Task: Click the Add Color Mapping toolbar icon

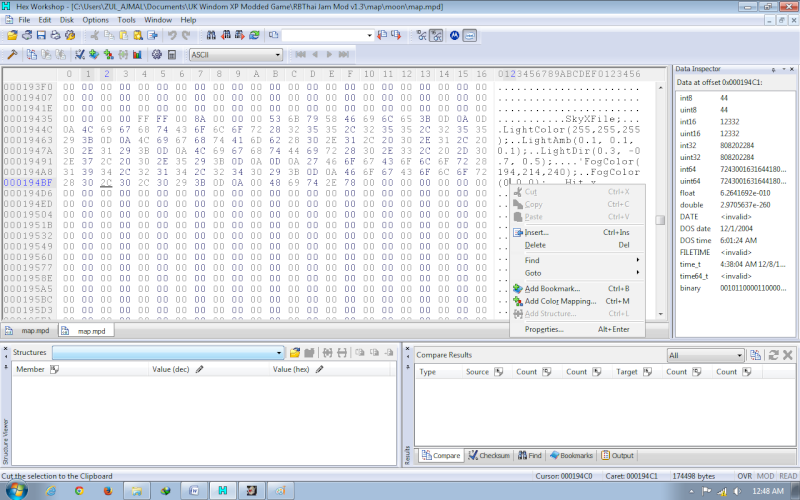Action: (x=109, y=55)
